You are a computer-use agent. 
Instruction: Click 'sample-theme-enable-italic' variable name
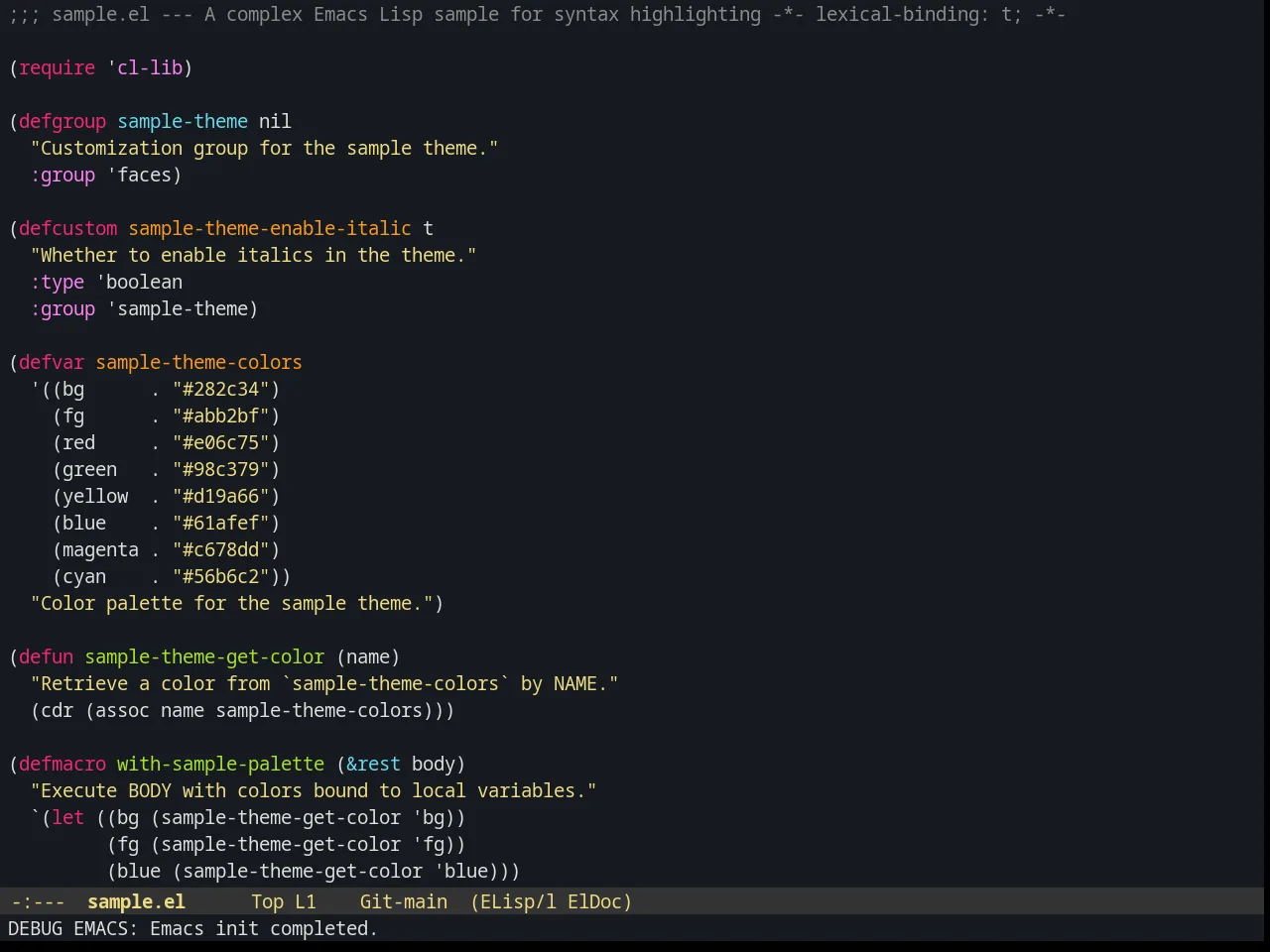(270, 228)
